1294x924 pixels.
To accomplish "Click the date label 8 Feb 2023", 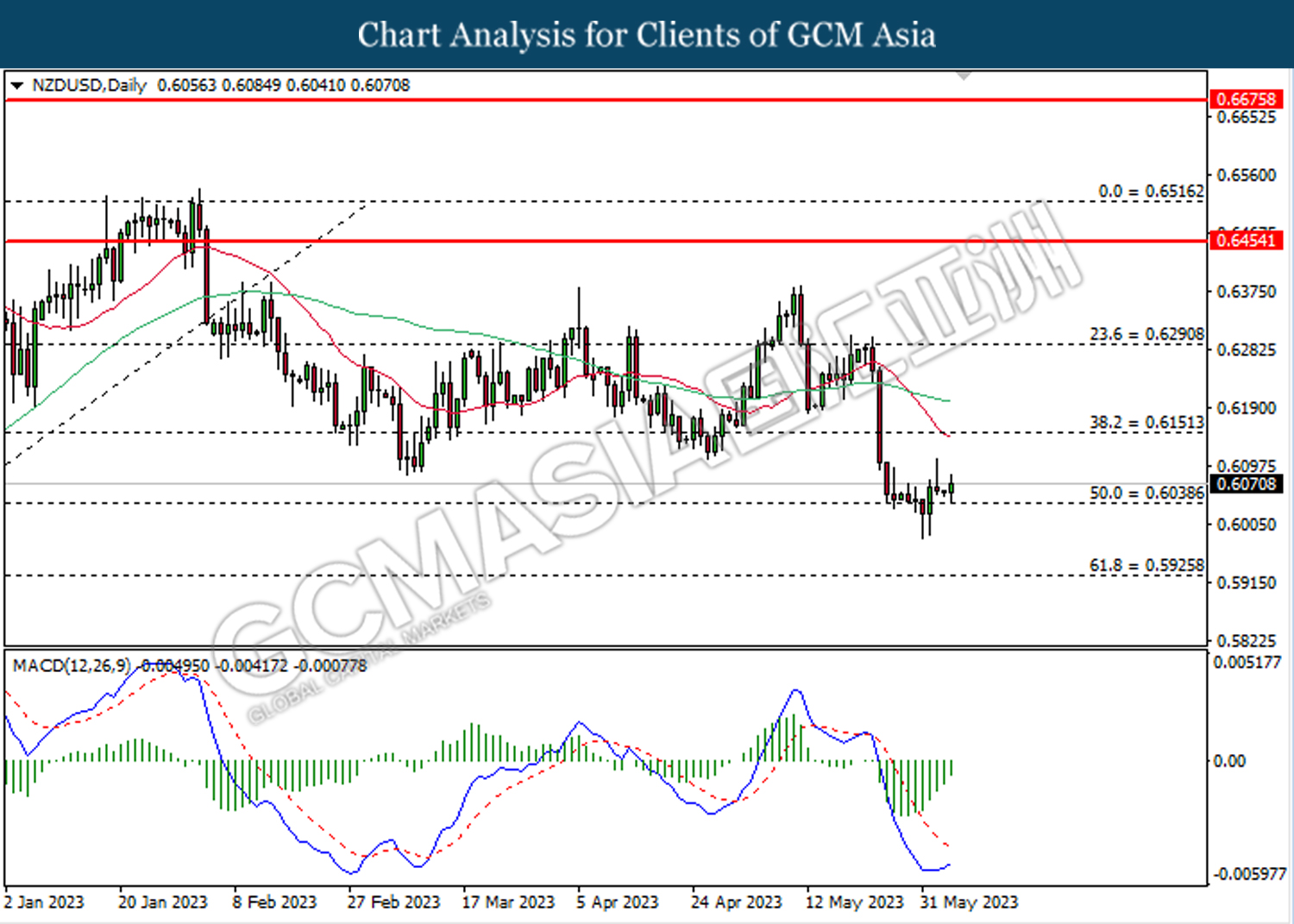I will point(274,902).
